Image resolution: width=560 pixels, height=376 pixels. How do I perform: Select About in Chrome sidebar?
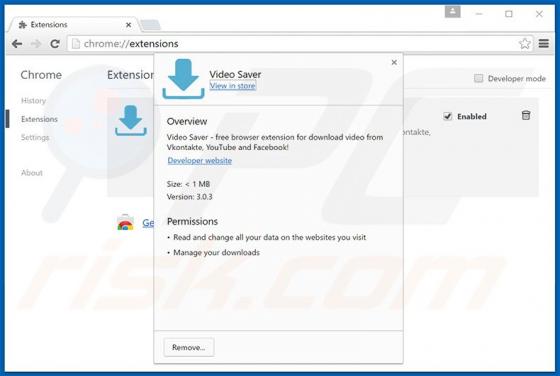32,173
